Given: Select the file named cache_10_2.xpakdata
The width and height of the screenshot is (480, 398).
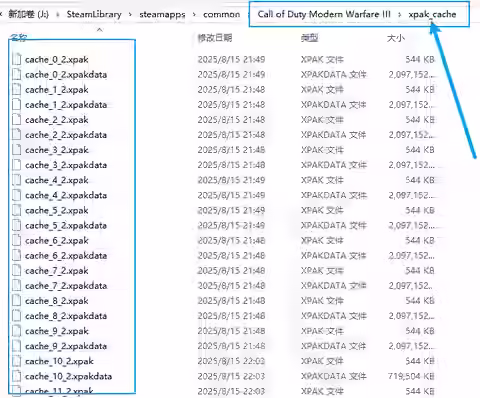Looking at the screenshot, I should click(x=68, y=376).
